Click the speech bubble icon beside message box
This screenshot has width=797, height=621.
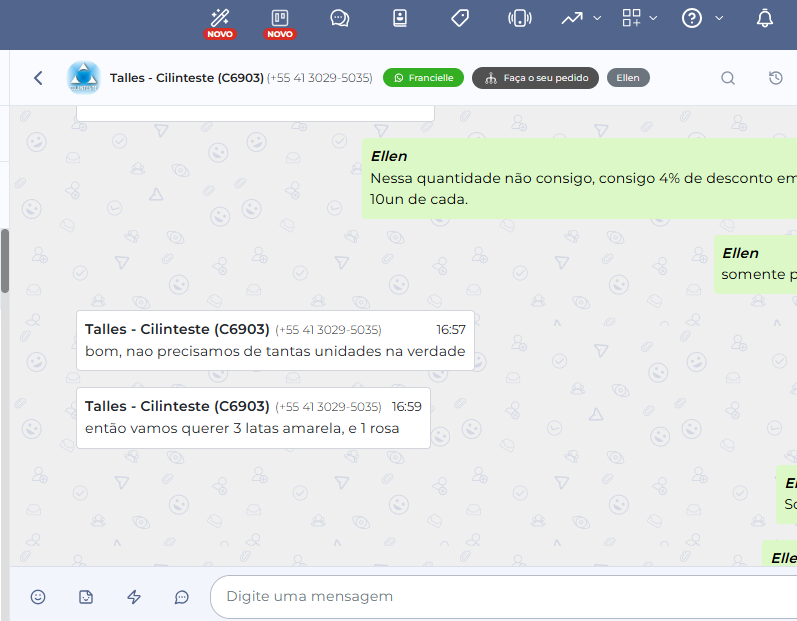182,597
